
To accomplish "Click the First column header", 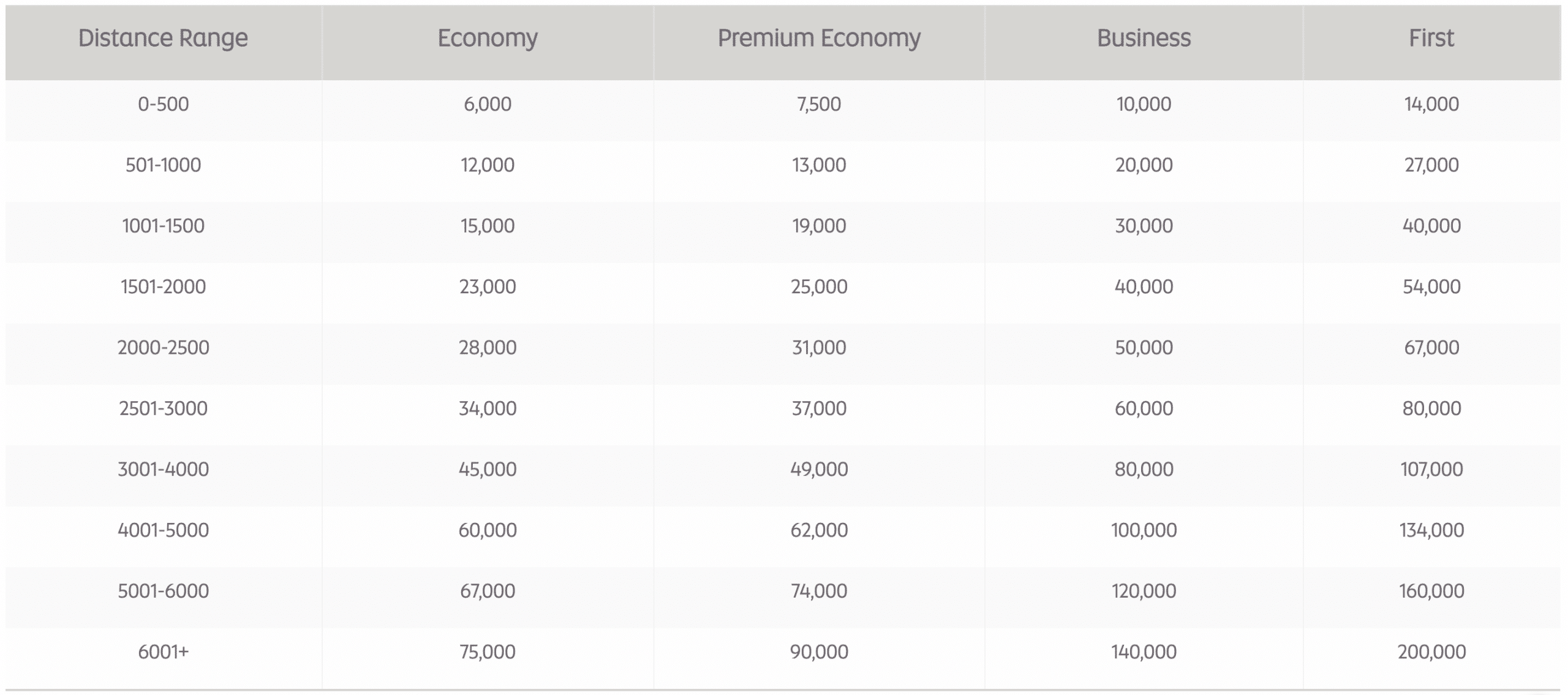I will point(1431,39).
